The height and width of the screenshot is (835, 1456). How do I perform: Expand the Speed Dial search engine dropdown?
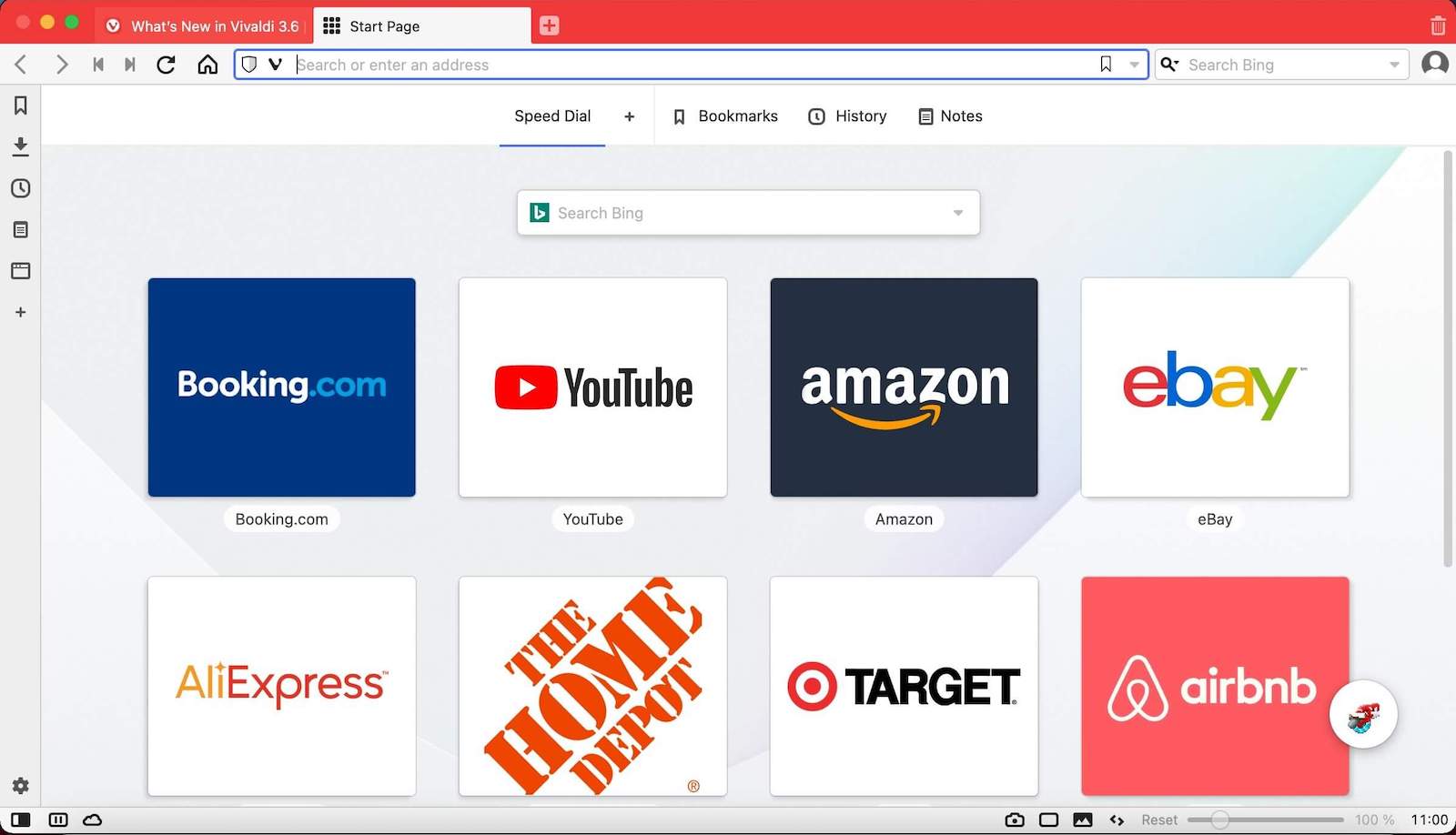[x=958, y=213]
